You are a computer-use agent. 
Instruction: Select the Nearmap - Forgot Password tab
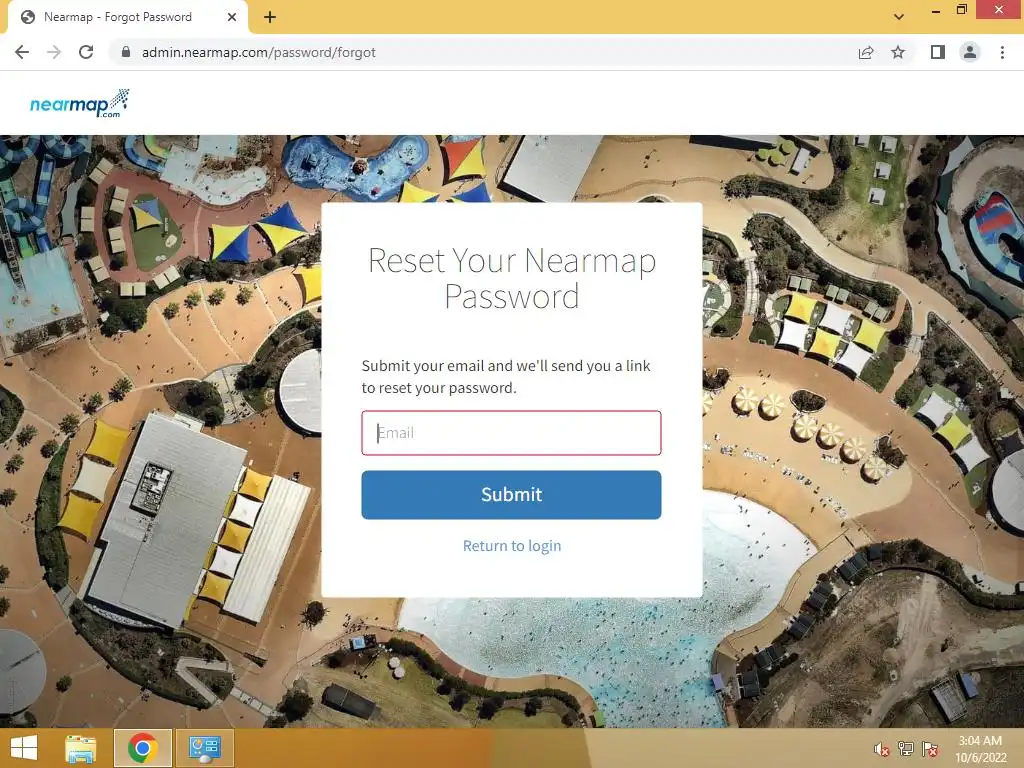127,17
